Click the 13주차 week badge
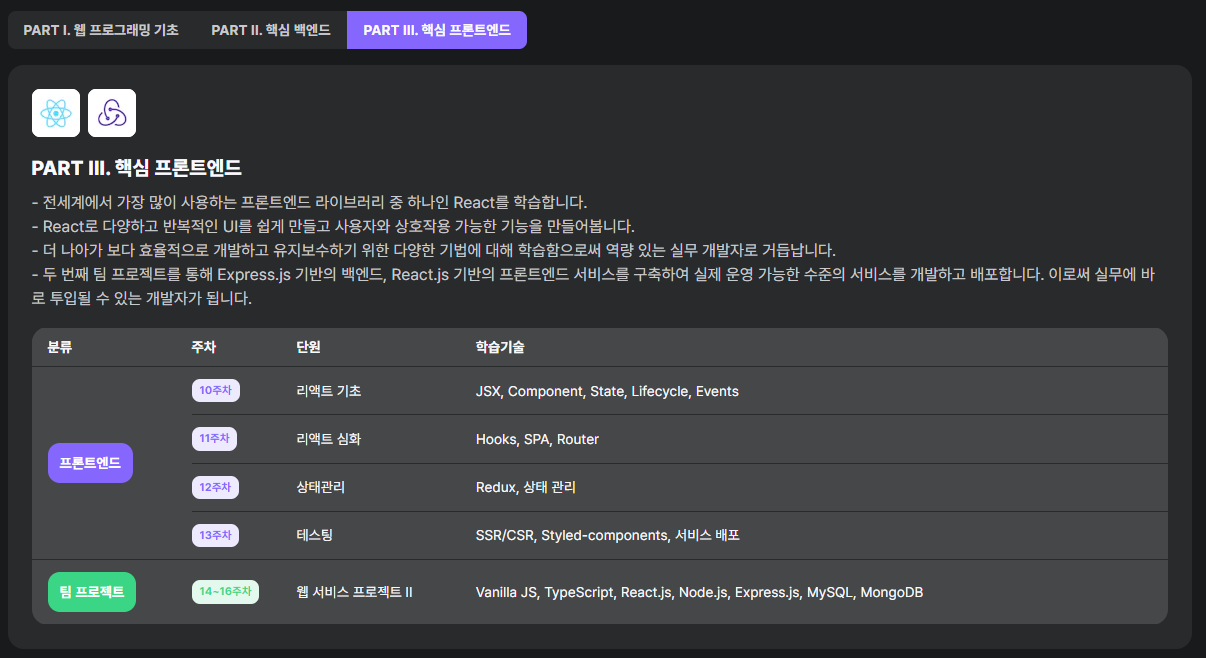Image resolution: width=1206 pixels, height=658 pixels. coord(215,535)
